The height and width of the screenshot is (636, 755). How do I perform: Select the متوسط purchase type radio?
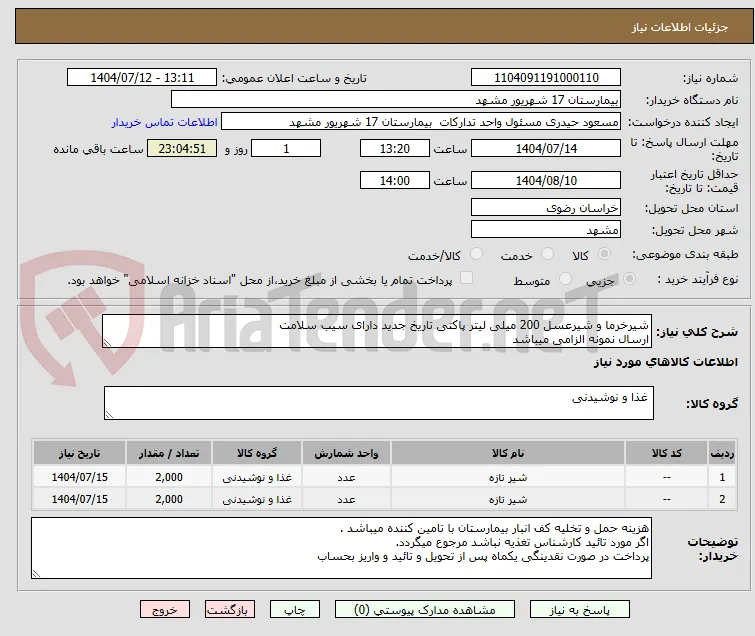click(x=565, y=279)
